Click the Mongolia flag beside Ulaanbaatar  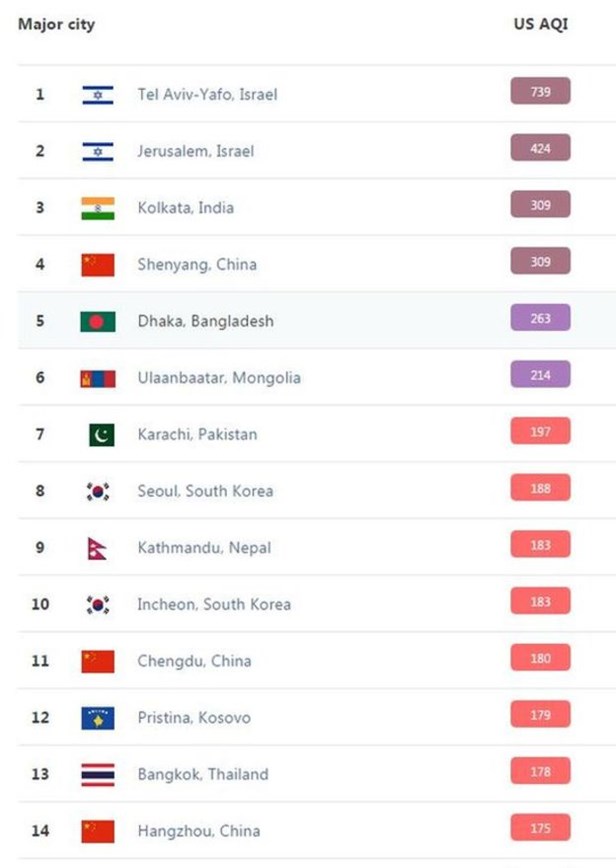click(x=98, y=378)
